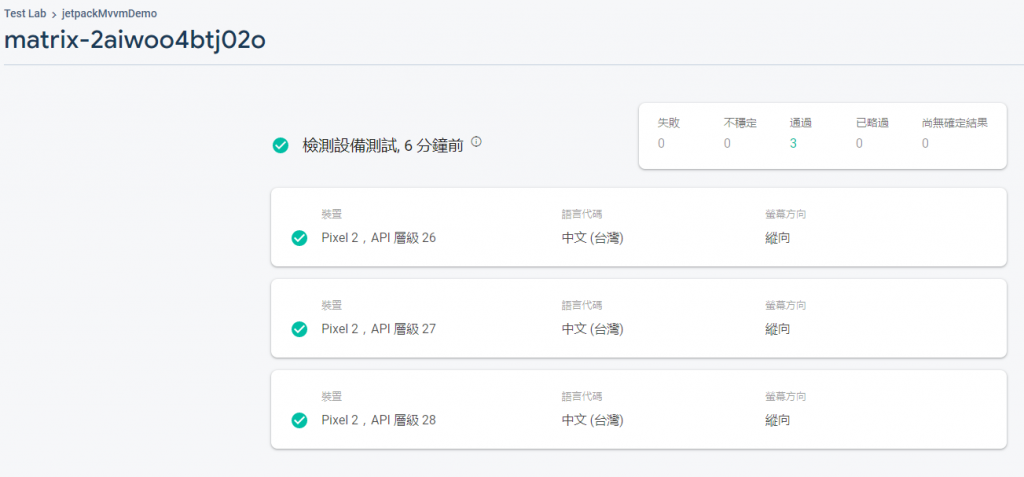Open the jetpackMvvmDemo breadcrumb link
The height and width of the screenshot is (477, 1024).
pos(109,13)
